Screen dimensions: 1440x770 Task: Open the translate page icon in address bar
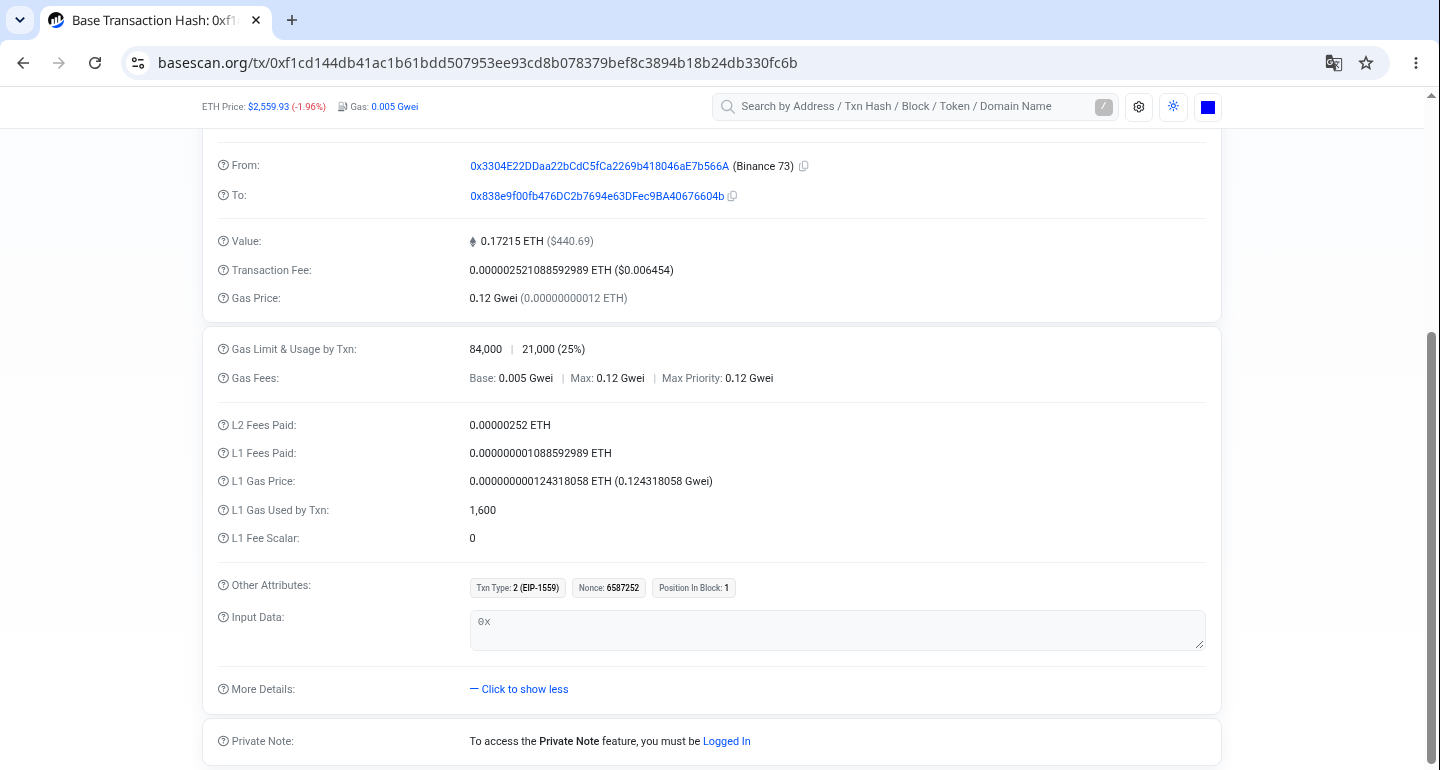coord(1333,63)
